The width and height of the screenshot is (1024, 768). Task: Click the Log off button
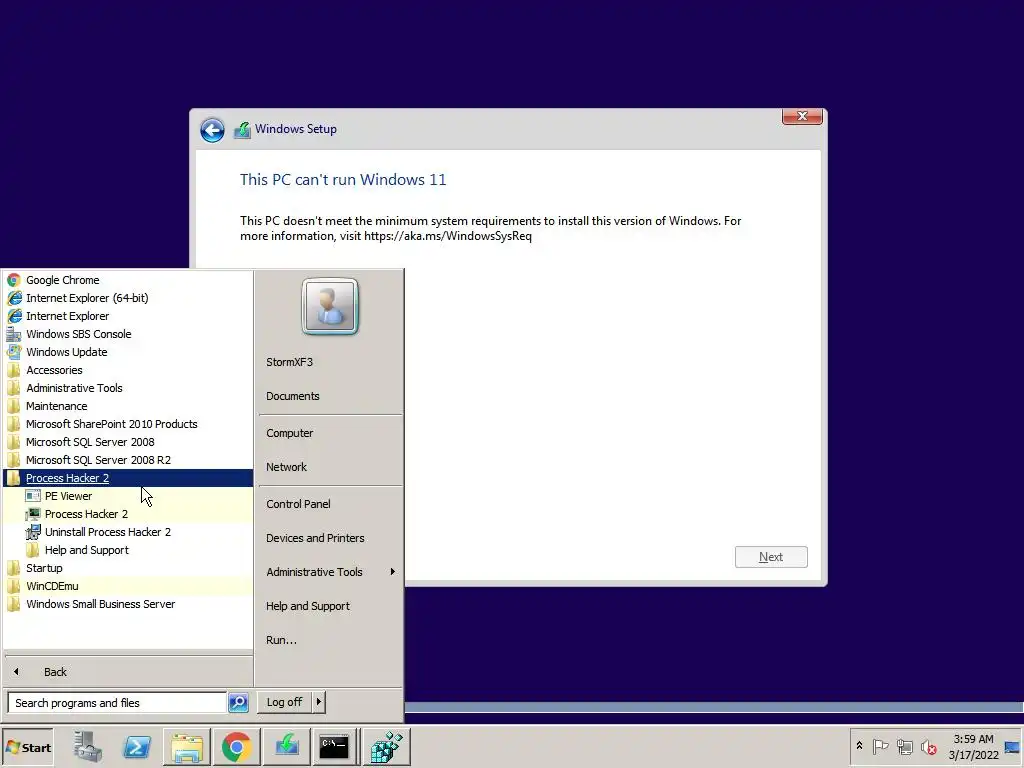tap(285, 702)
